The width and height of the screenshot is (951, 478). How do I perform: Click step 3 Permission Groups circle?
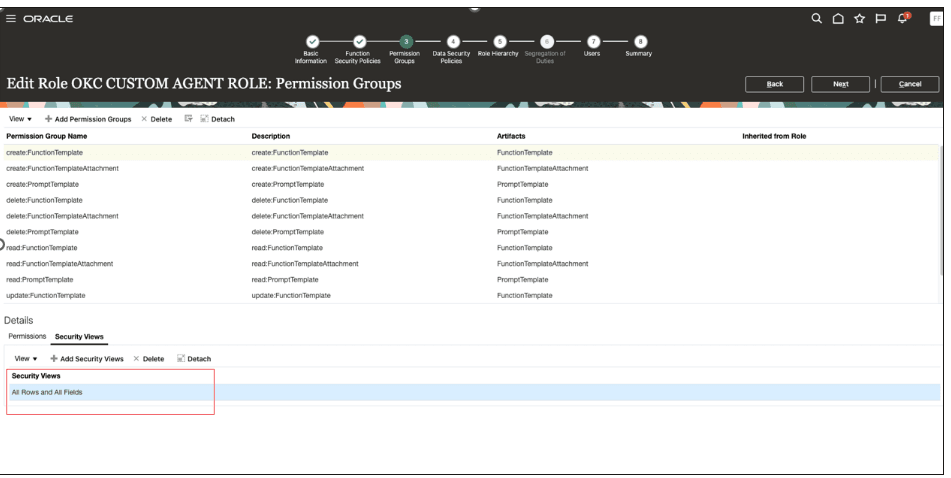point(406,42)
